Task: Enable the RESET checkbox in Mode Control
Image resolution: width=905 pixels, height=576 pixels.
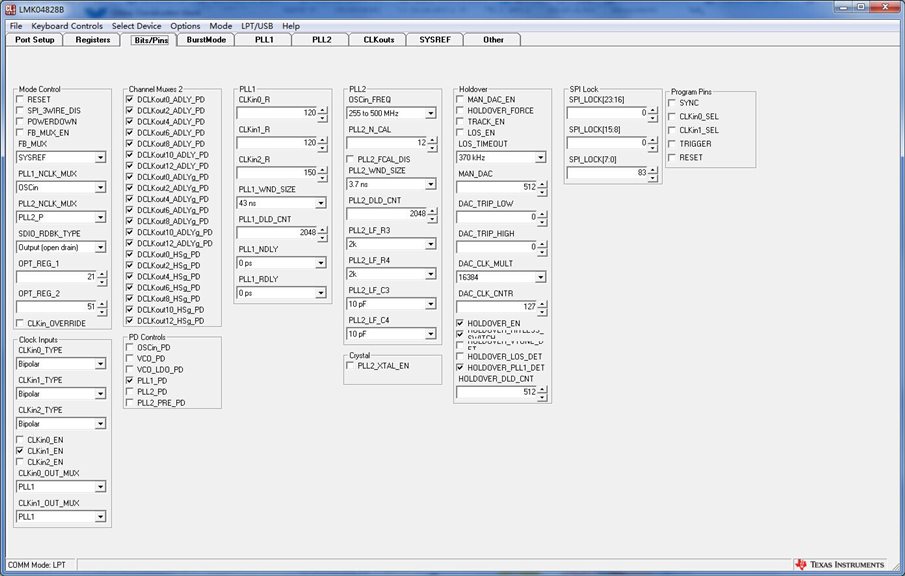Action: click(20, 99)
